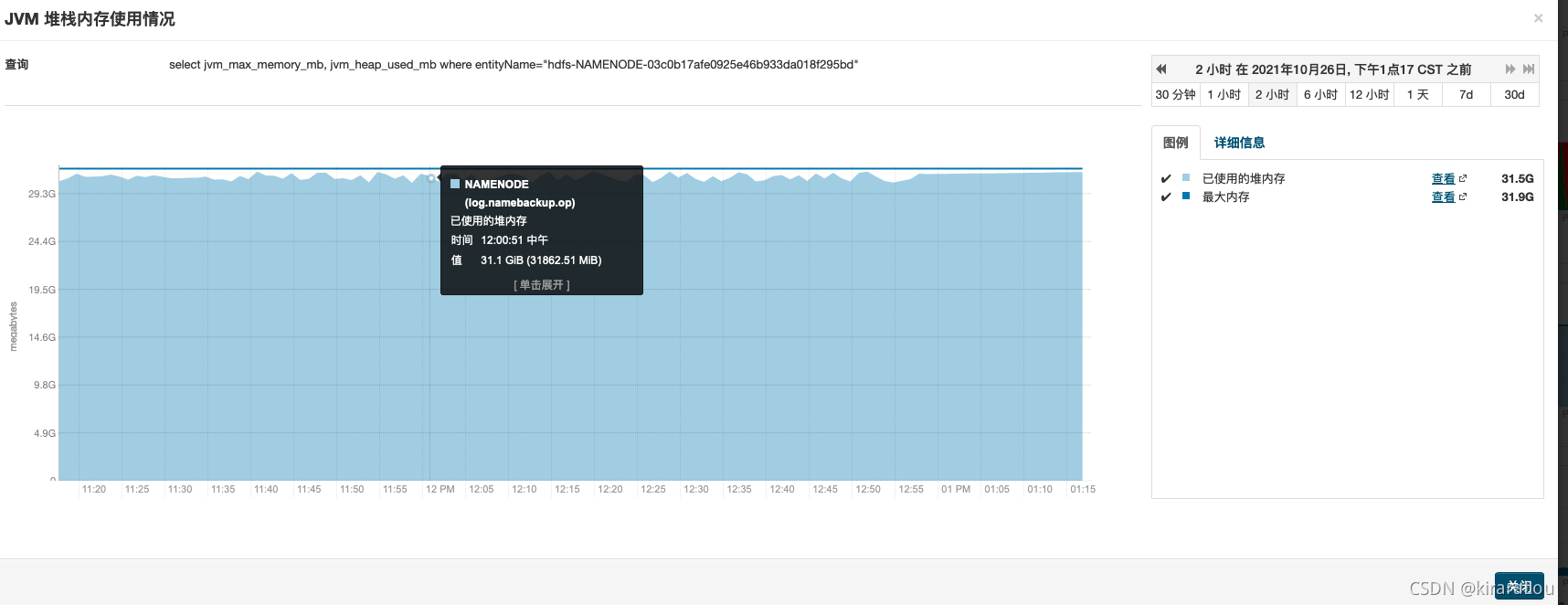Click 查看 link for 已使用的堆内存

click(x=1443, y=179)
